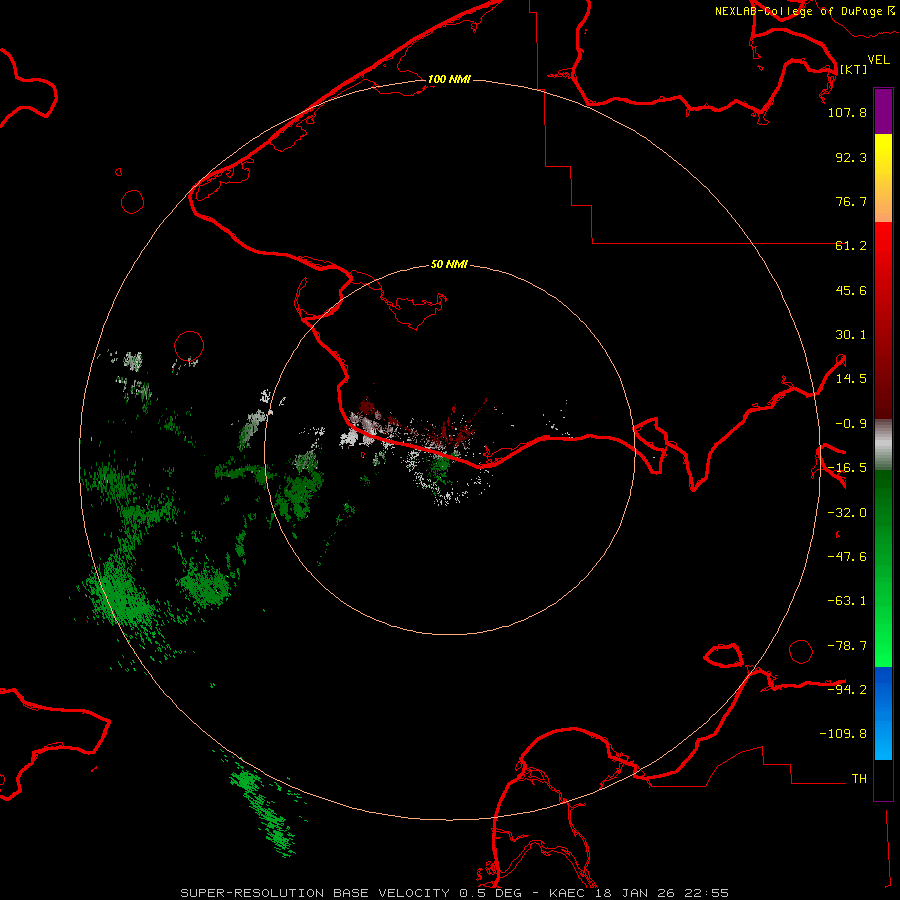This screenshot has height=900, width=900.
Task: Select the 107.8 velocity scale value
Action: pos(847,112)
